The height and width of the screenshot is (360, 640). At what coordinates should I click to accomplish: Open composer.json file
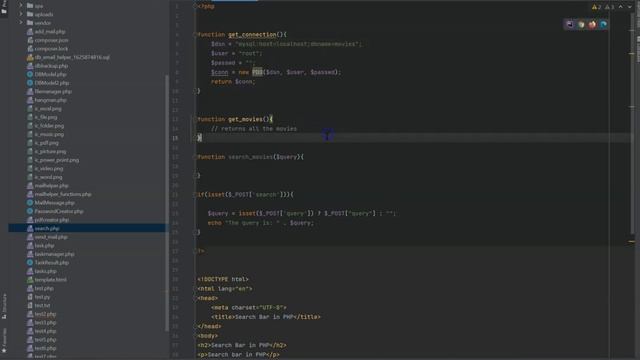pyautogui.click(x=51, y=40)
